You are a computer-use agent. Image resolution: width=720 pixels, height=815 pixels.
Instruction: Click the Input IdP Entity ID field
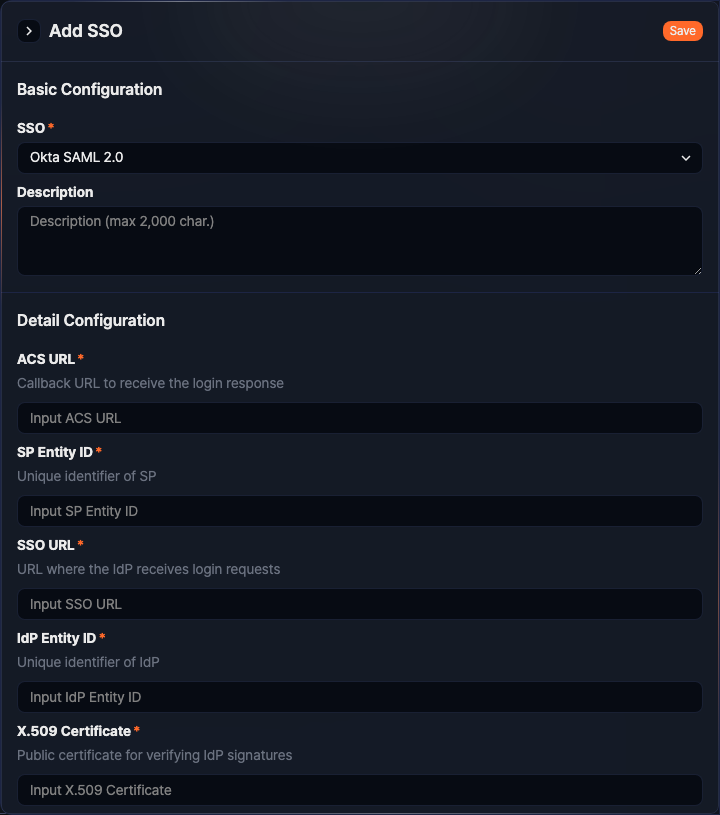point(359,697)
